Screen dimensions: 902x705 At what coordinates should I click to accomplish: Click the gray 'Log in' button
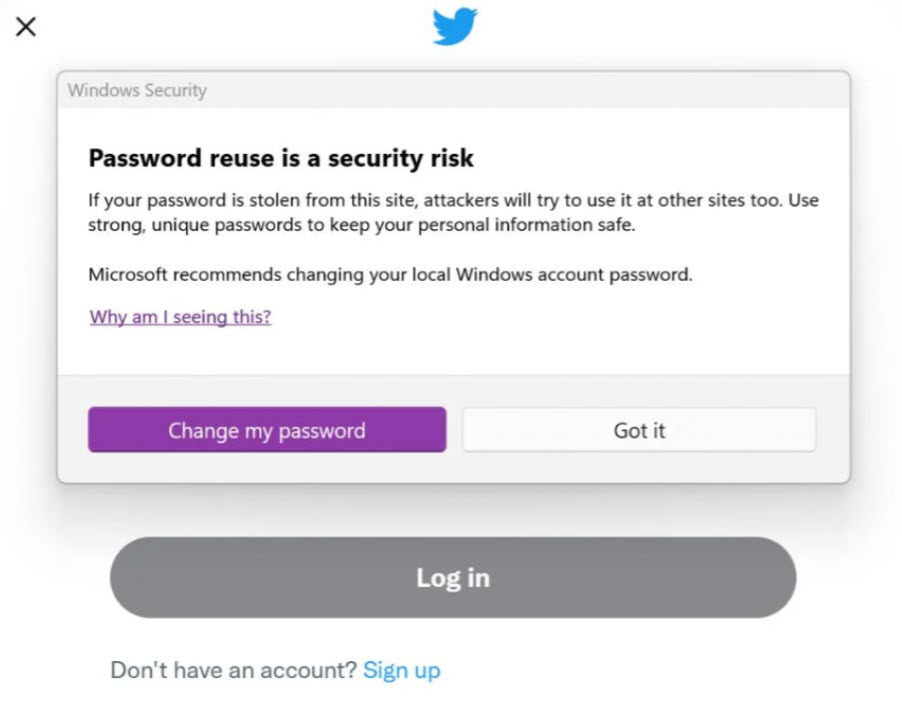pos(452,577)
